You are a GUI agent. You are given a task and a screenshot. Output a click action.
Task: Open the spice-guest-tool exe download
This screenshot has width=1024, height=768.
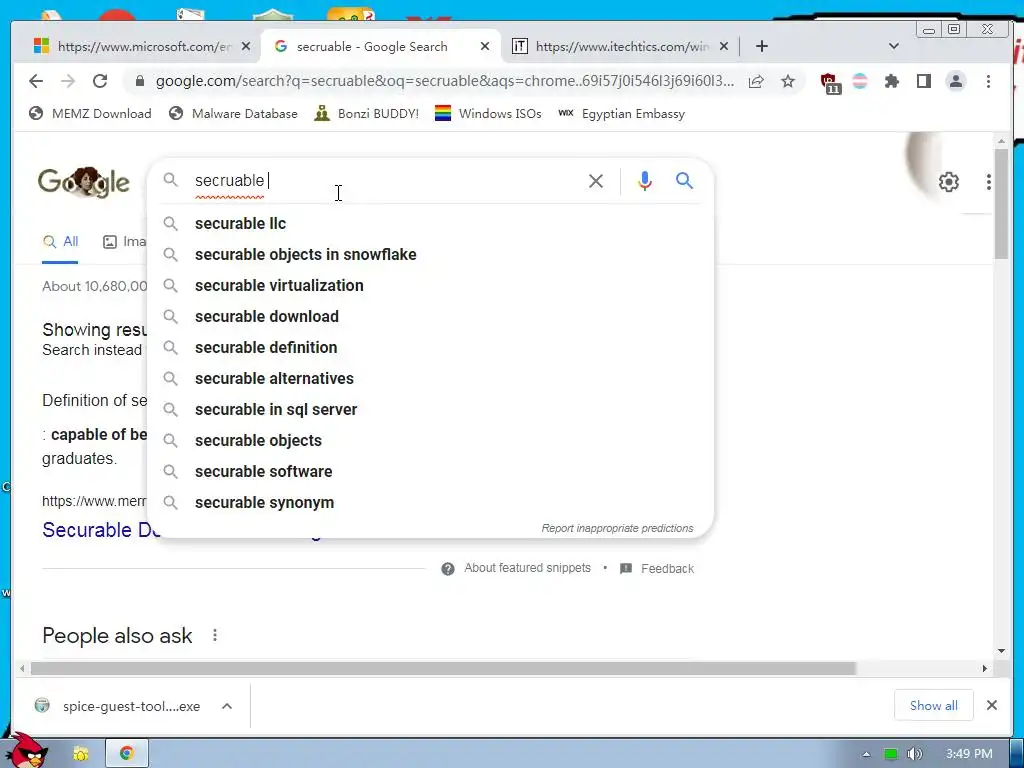pos(131,706)
